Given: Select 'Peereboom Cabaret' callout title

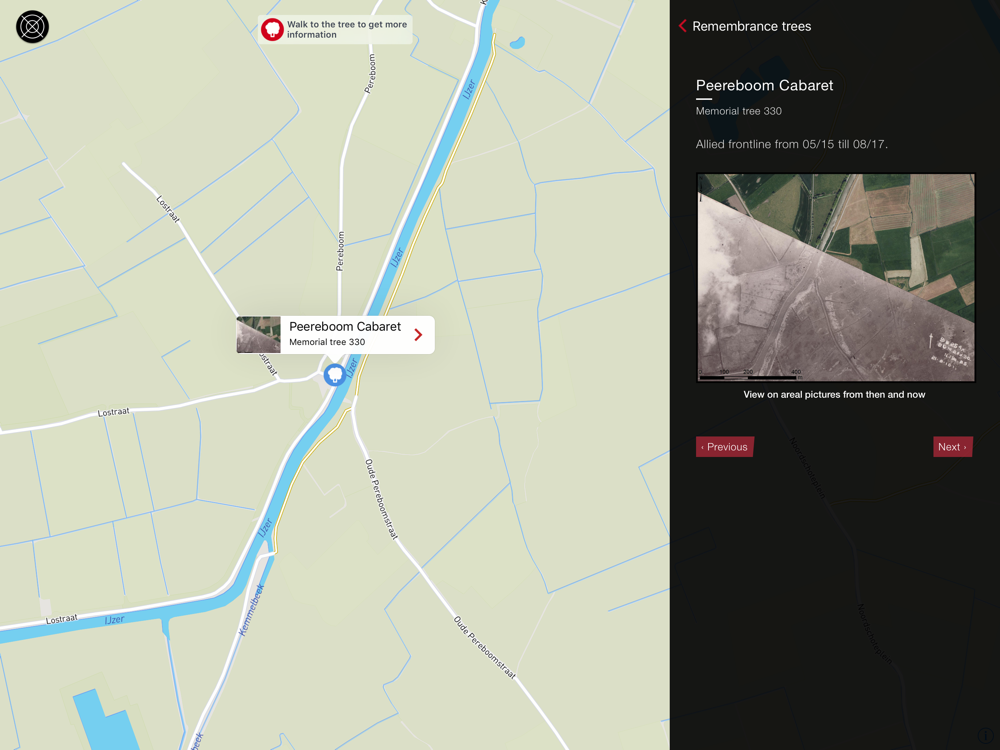Looking at the screenshot, I should 345,327.
